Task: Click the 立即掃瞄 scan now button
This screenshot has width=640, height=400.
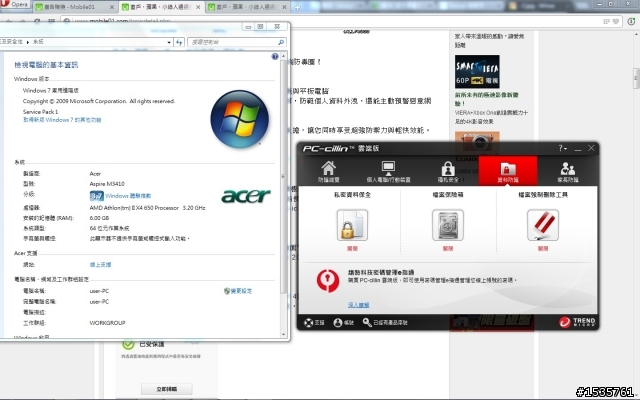Action: pyautogui.click(x=167, y=389)
